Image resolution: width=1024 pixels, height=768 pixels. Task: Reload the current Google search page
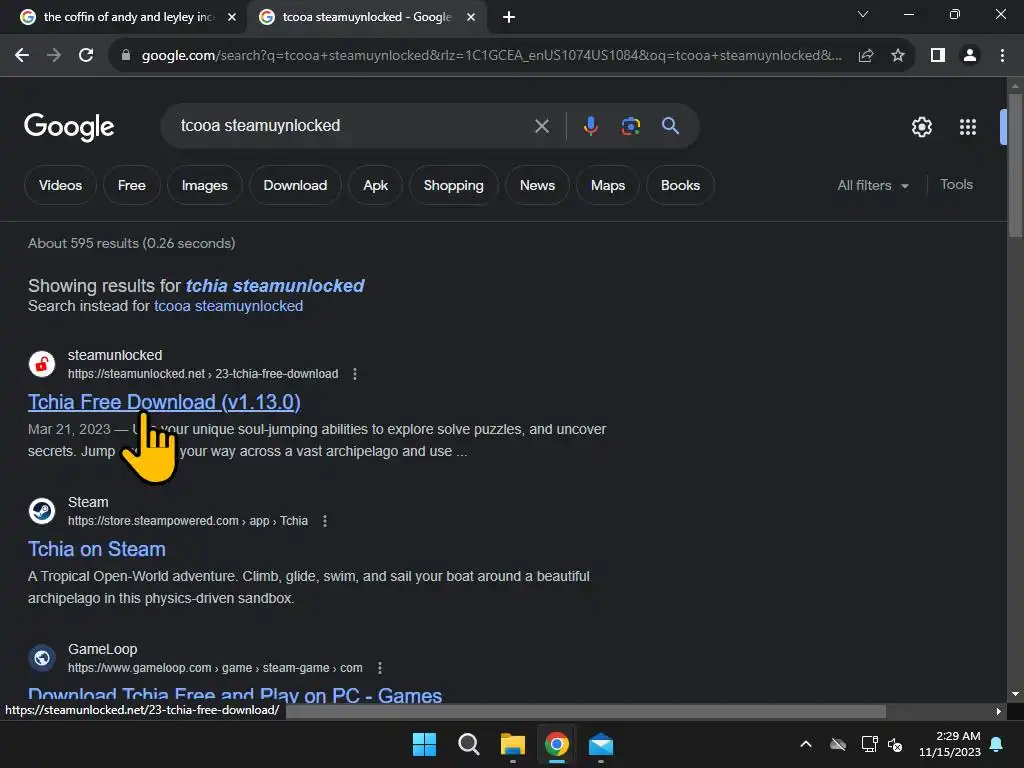click(86, 56)
